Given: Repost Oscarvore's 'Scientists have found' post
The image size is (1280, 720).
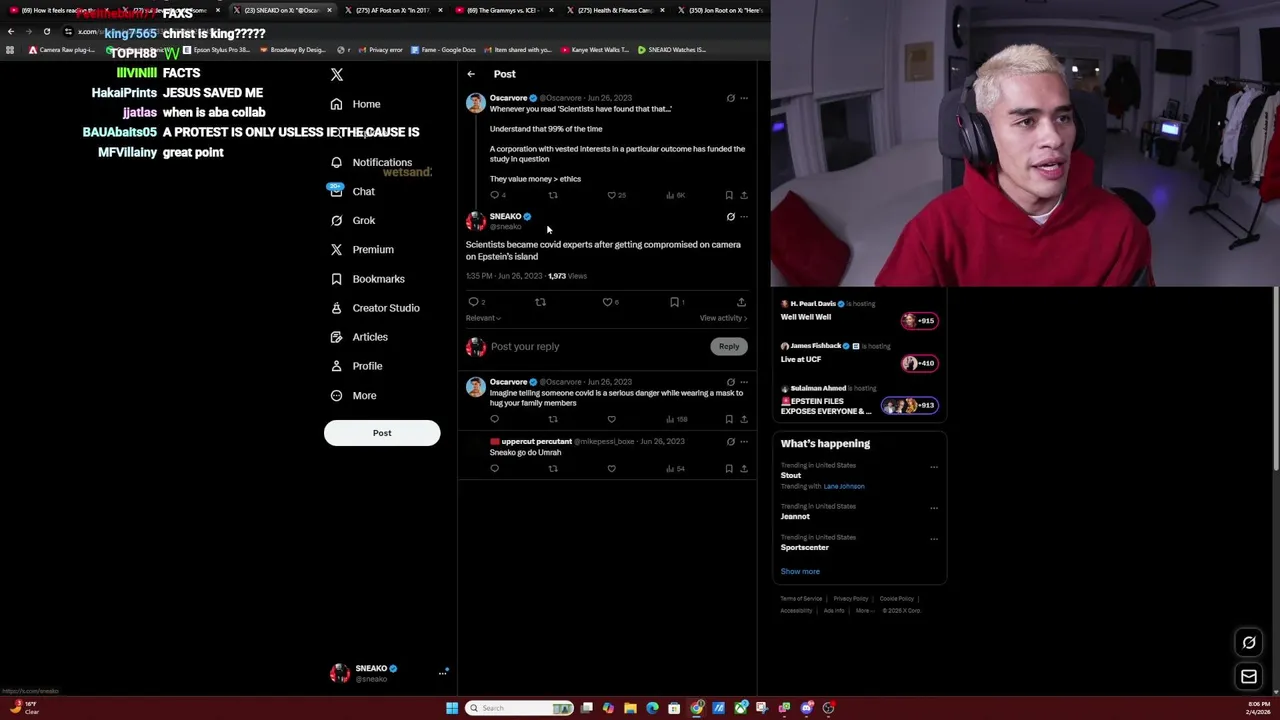Looking at the screenshot, I should coord(553,195).
